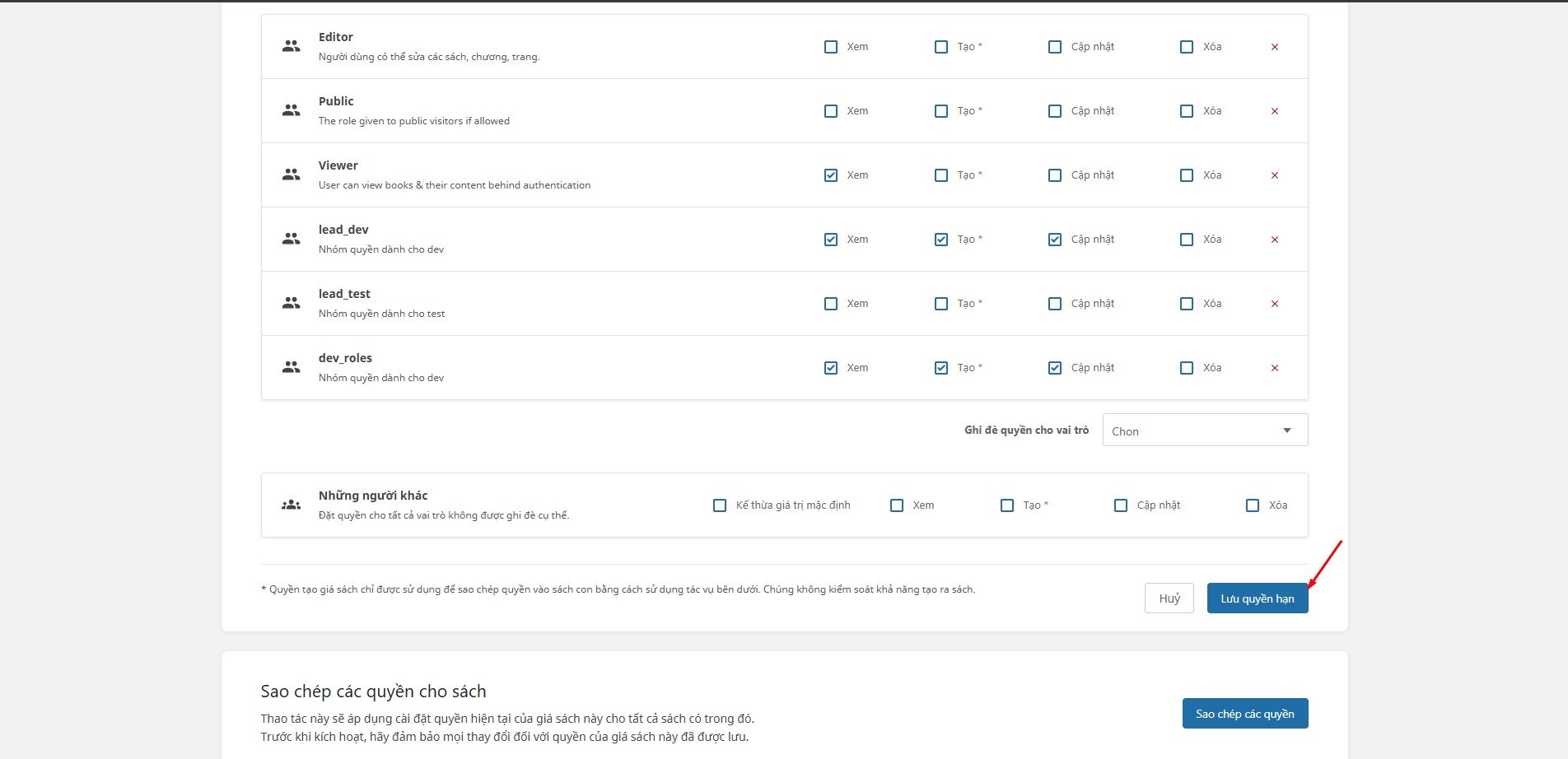The height and width of the screenshot is (759, 1568).
Task: Click the Sao chép các quyền button
Action: point(1244,714)
